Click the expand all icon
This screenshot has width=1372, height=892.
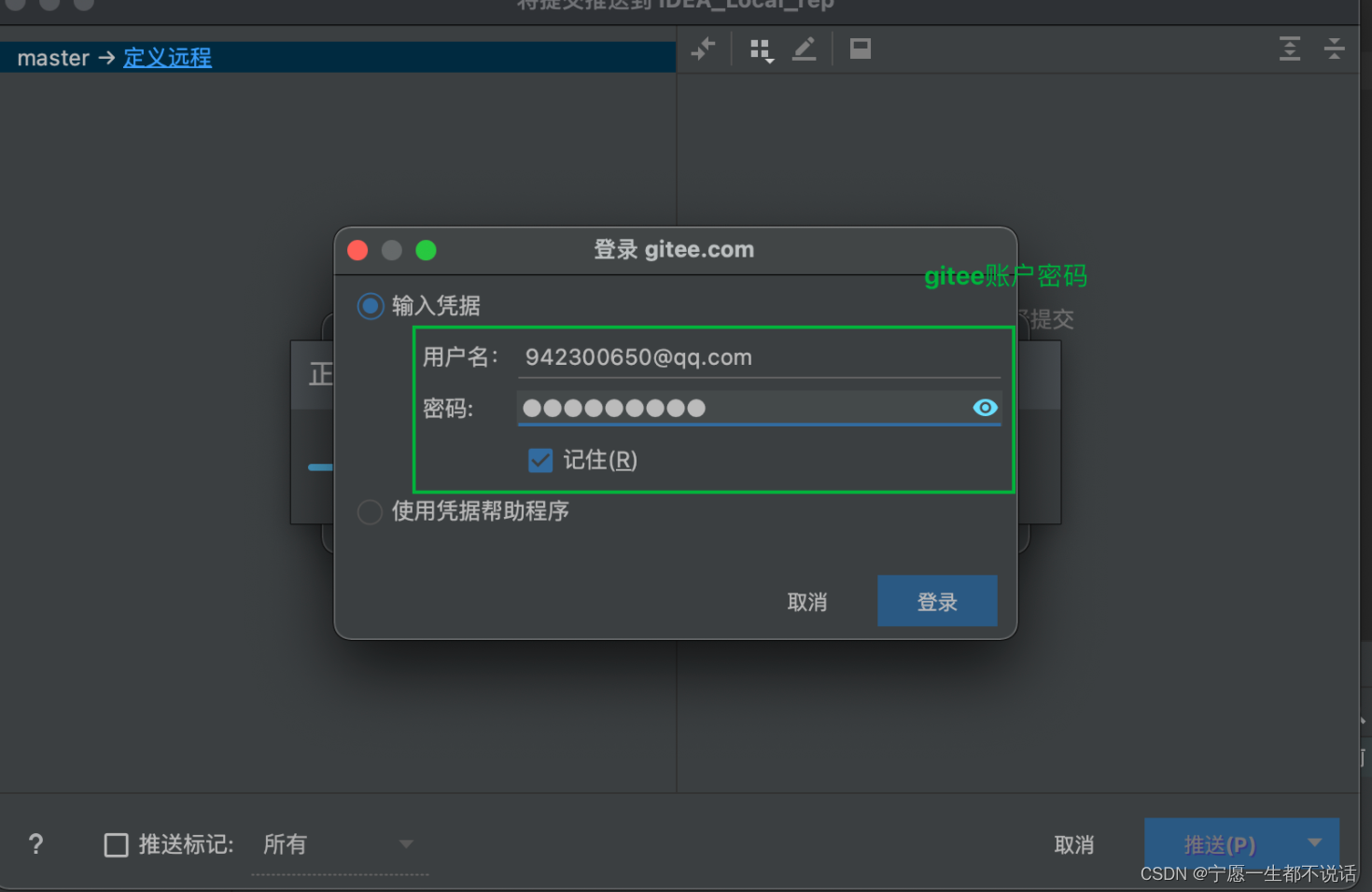(1290, 49)
